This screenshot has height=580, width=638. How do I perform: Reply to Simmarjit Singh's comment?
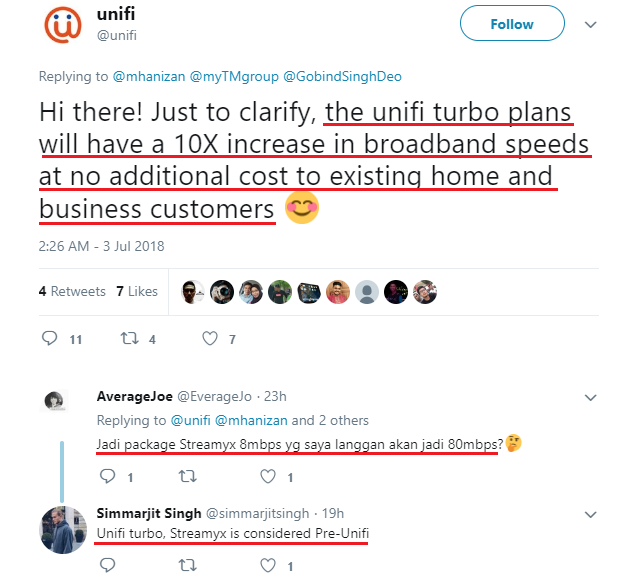pyautogui.click(x=107, y=565)
